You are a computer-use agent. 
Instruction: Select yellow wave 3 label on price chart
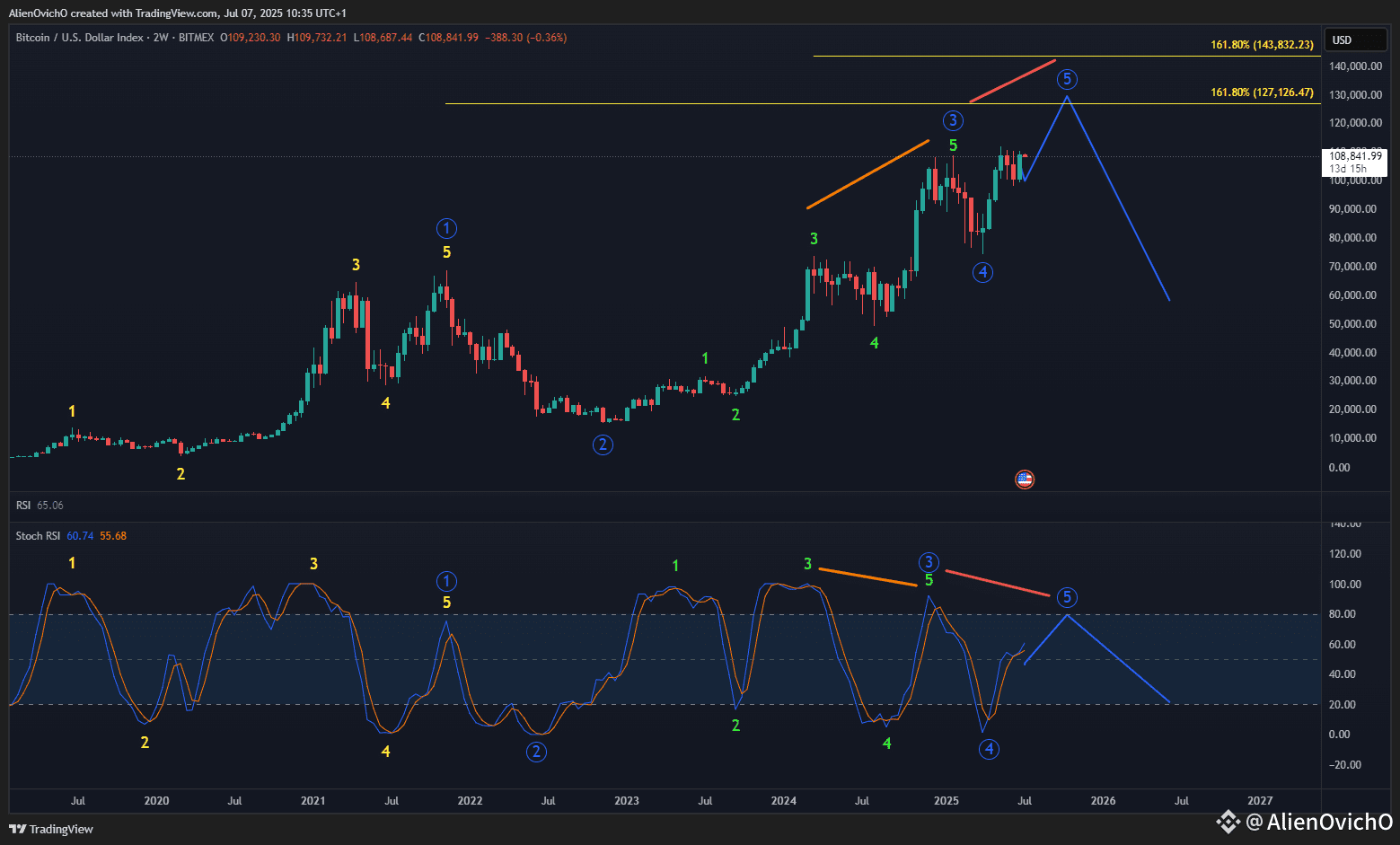pos(357,265)
